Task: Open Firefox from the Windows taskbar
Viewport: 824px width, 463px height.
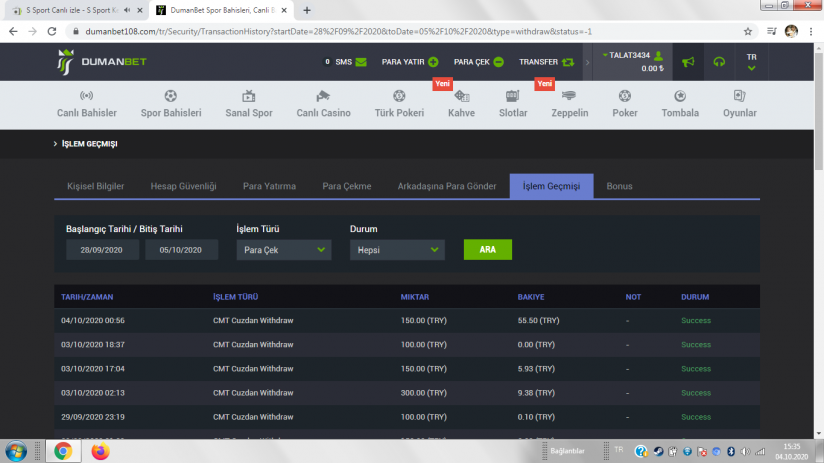Action: pos(100,451)
